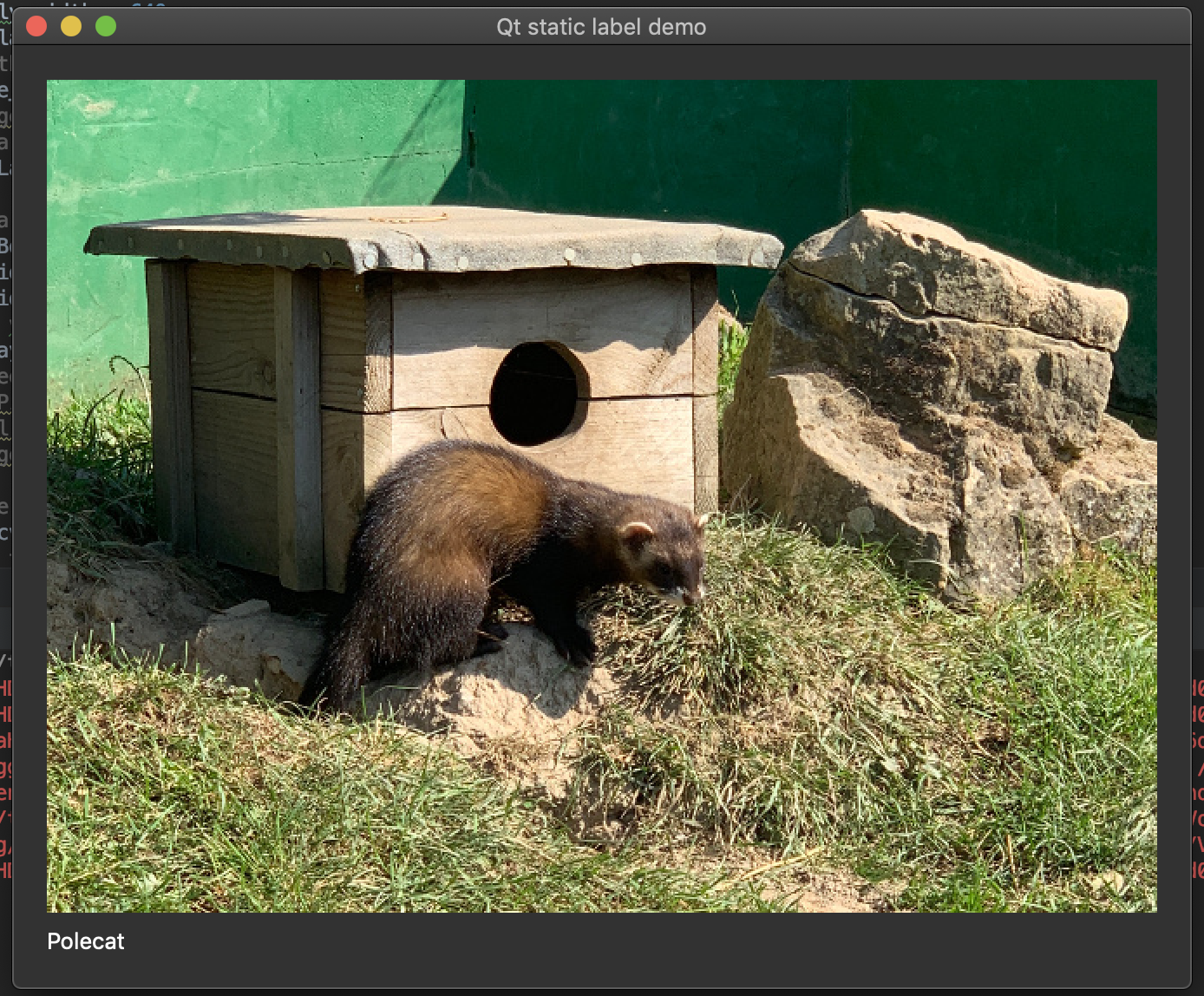The image size is (1204, 996).
Task: Click the polecat's head in the photo
Action: [664, 558]
